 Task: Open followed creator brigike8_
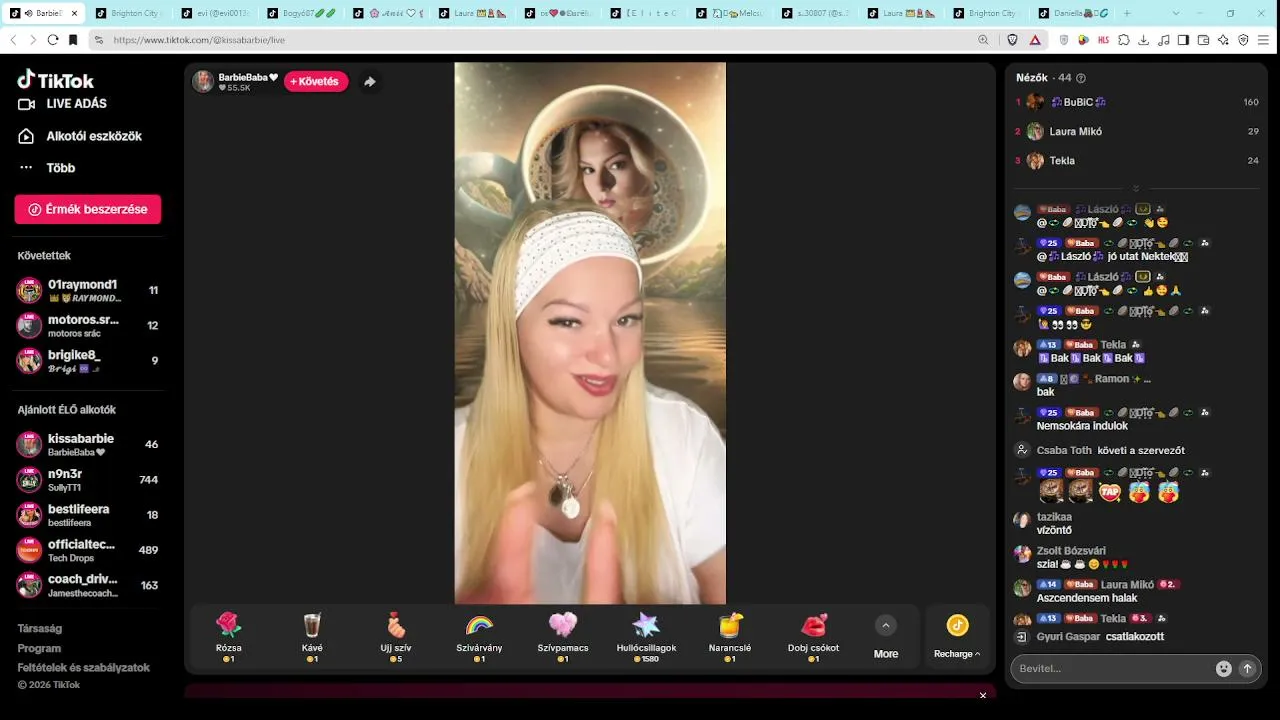pyautogui.click(x=88, y=361)
